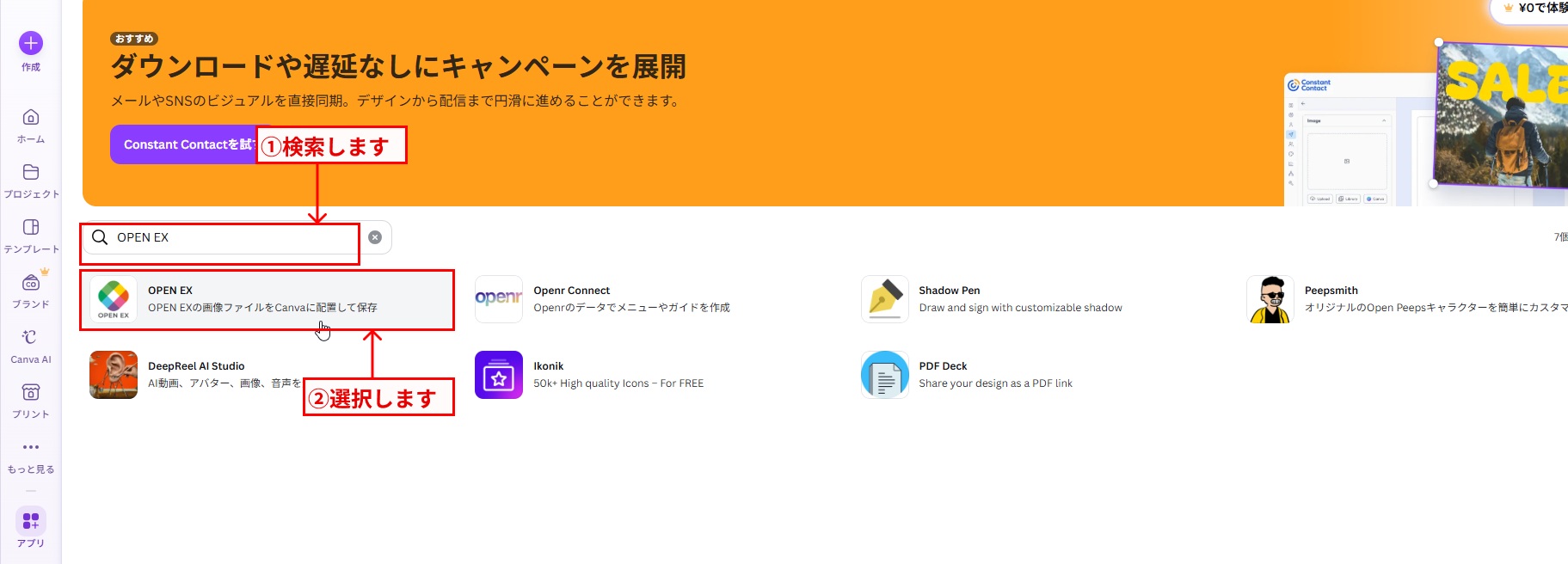Click the おすすめ badge on banner
This screenshot has height=564, width=1568.
[134, 39]
